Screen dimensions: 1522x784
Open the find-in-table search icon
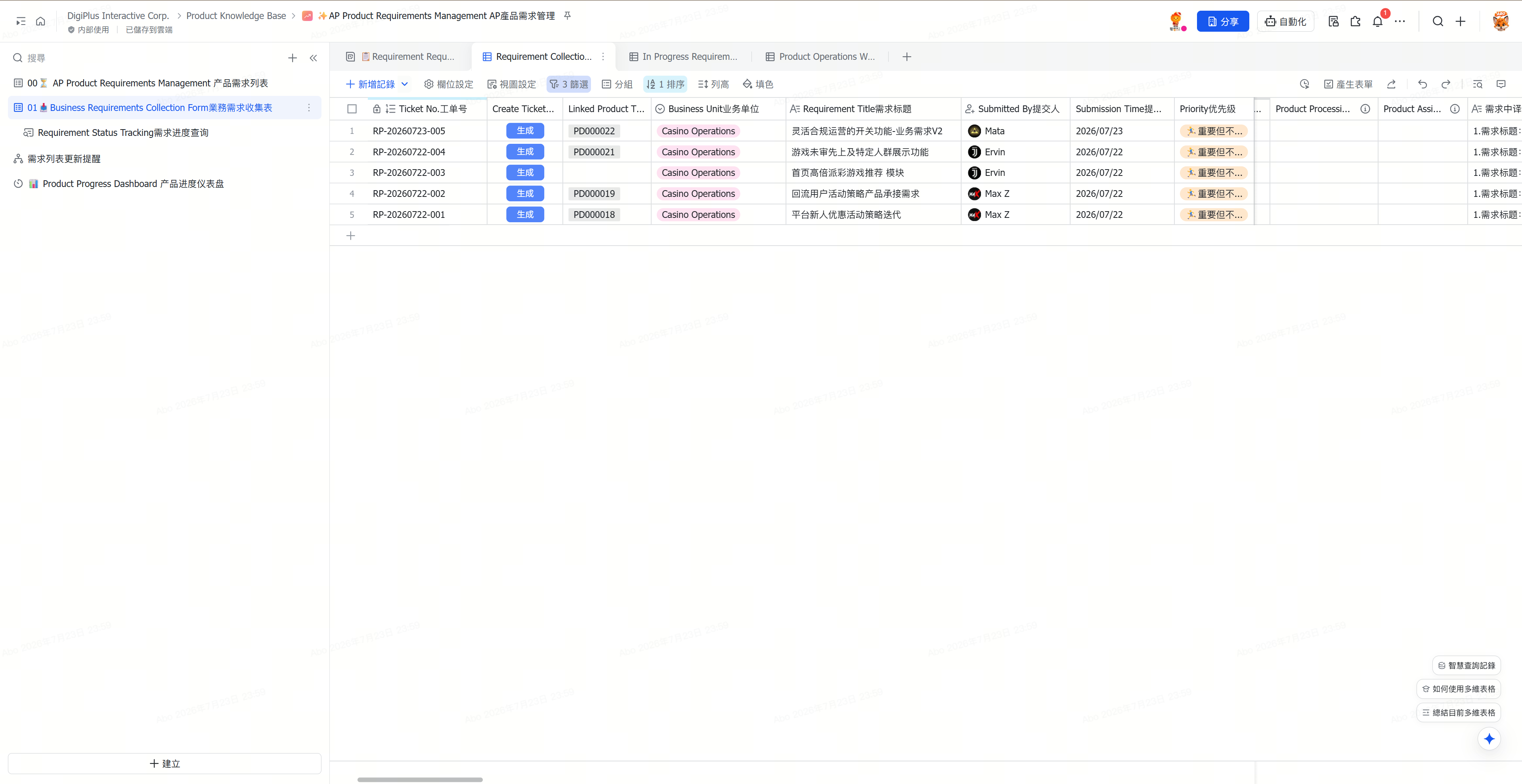(1477, 84)
